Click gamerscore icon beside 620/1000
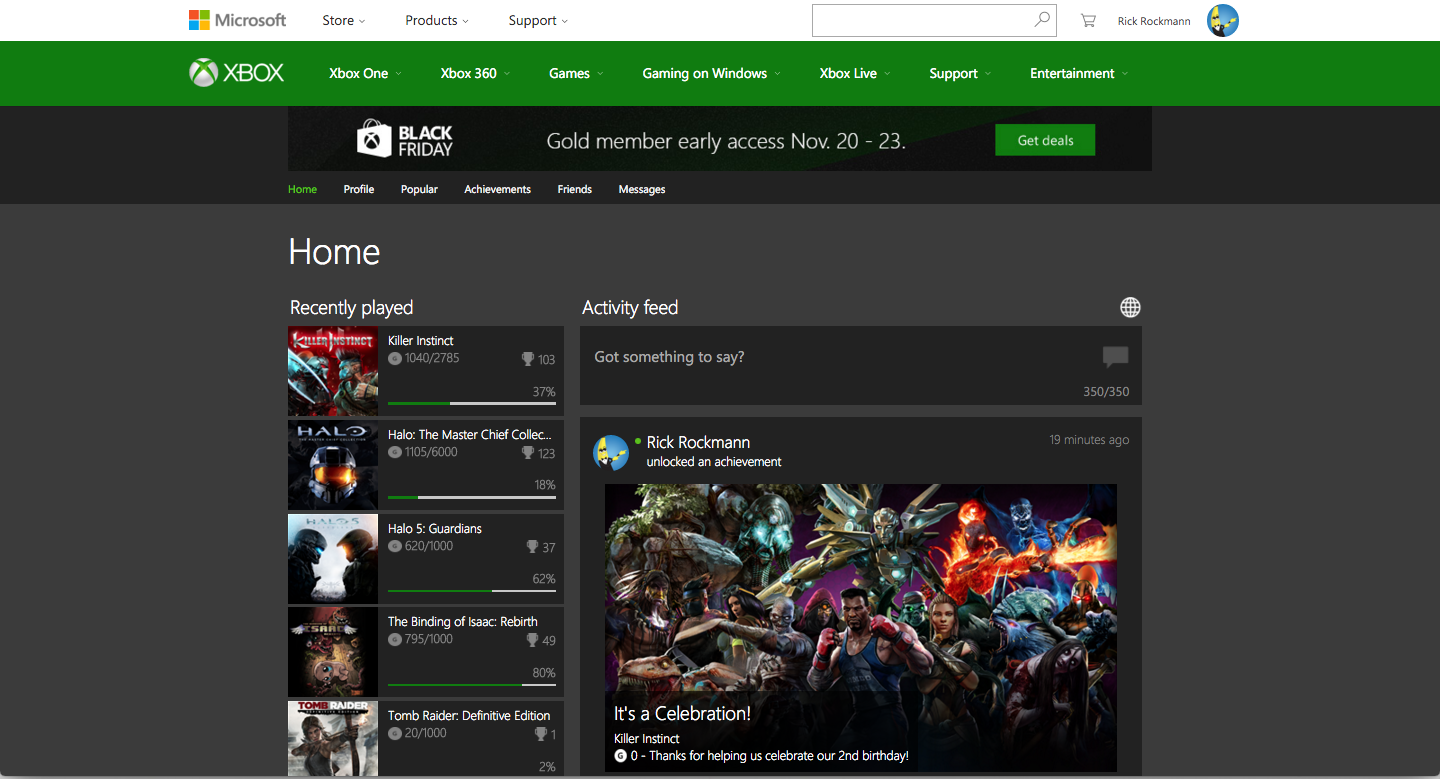Viewport: 1440px width, 779px height. pyautogui.click(x=394, y=546)
